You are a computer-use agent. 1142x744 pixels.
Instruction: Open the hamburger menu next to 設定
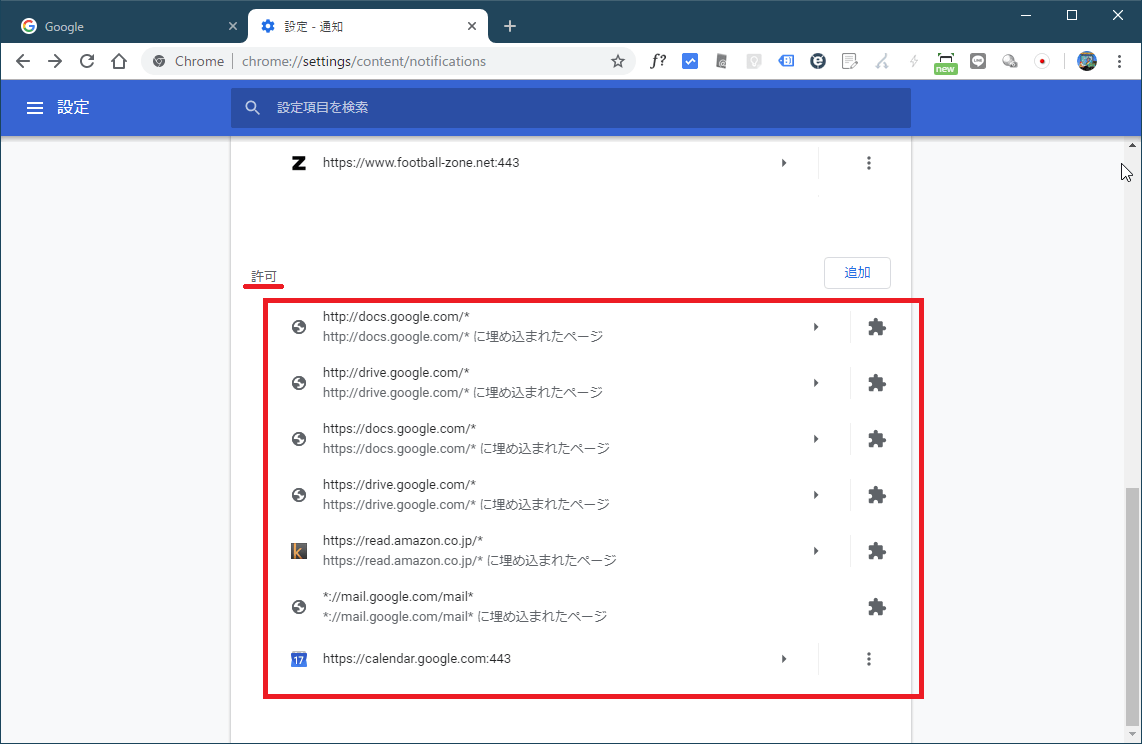35,108
